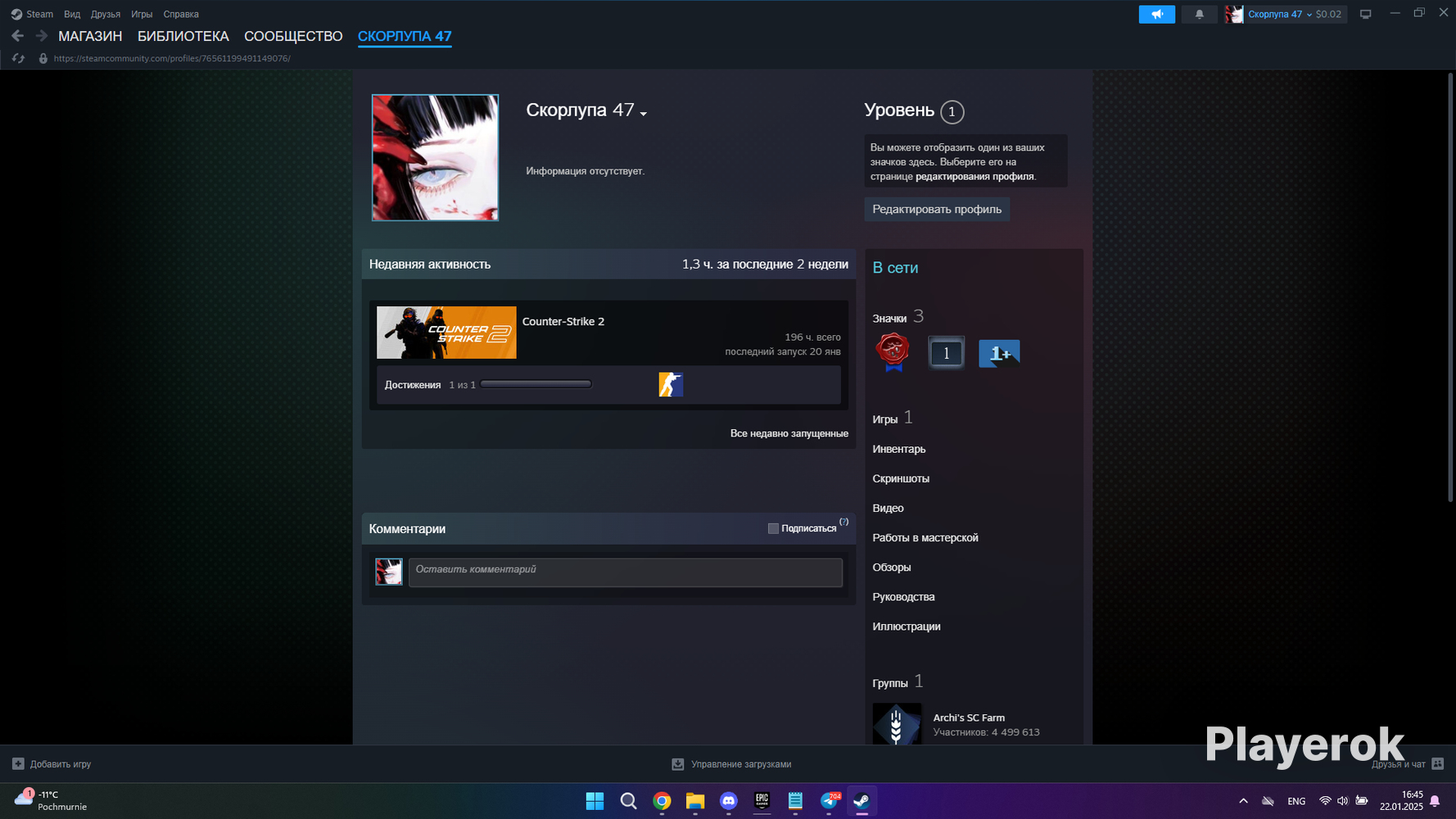Open notifications bell in Steam header

point(1199,14)
